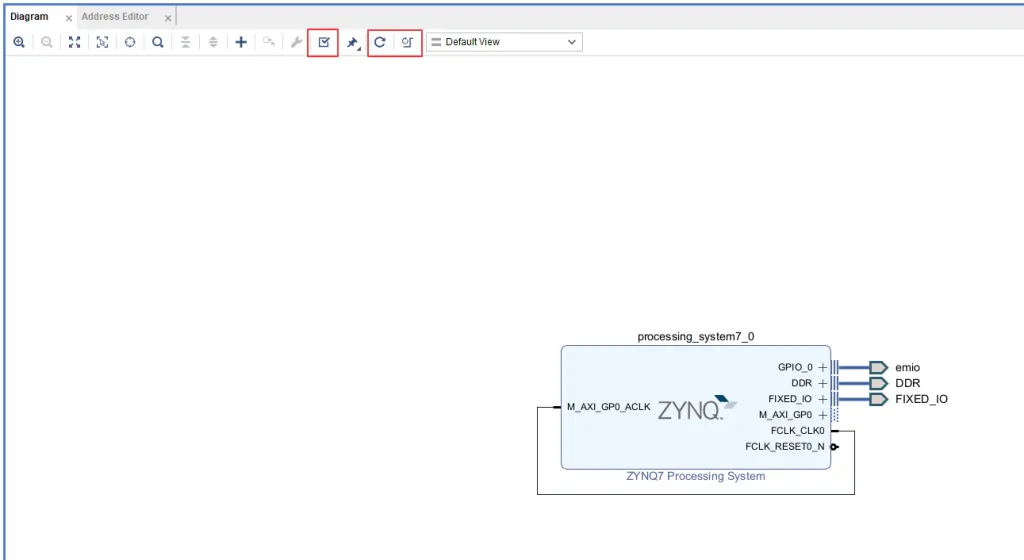
Task: Expand the M_AXI_GP0 interface plus sign
Action: (823, 415)
